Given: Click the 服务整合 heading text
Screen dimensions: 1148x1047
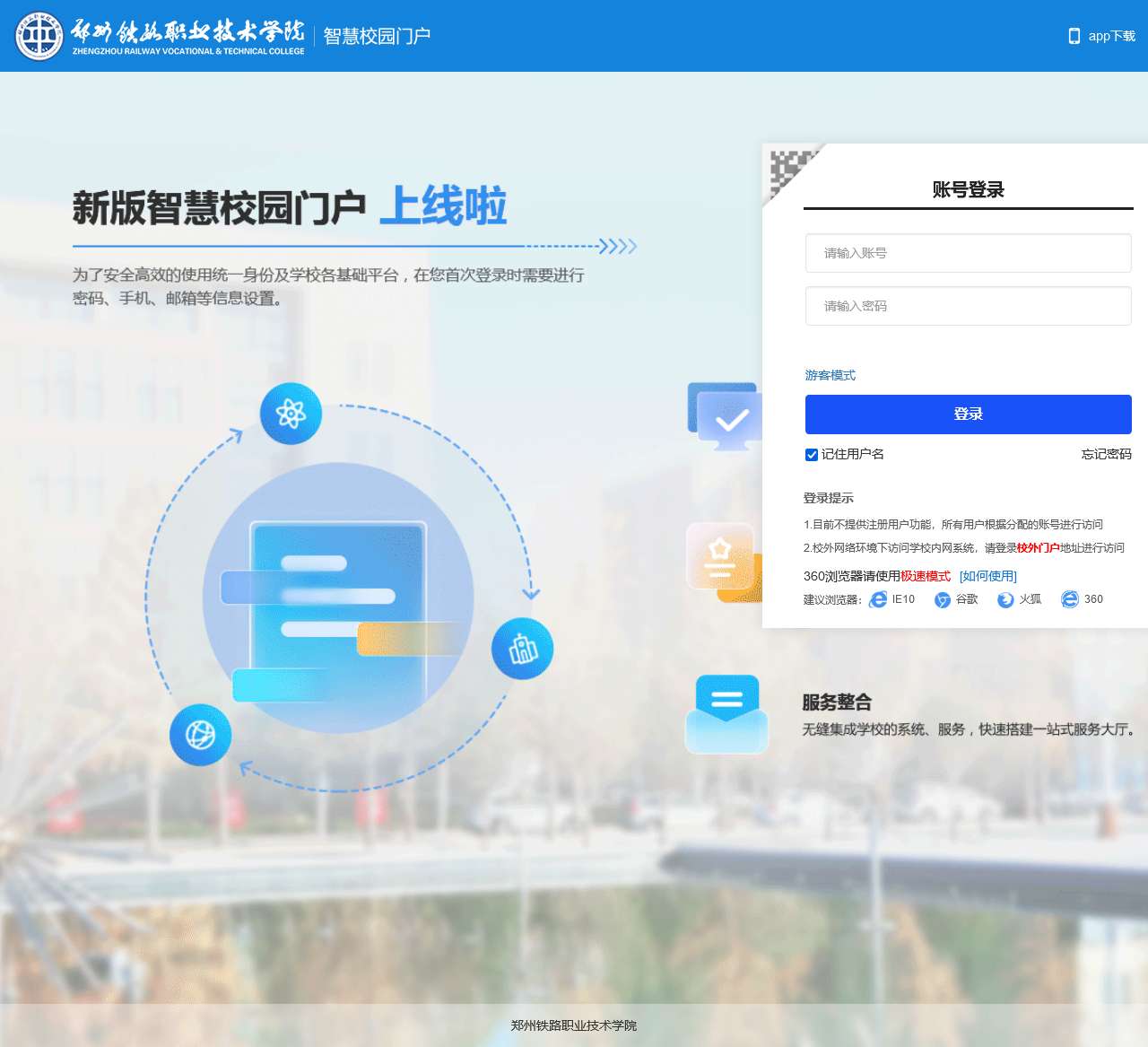Looking at the screenshot, I should click(x=837, y=702).
